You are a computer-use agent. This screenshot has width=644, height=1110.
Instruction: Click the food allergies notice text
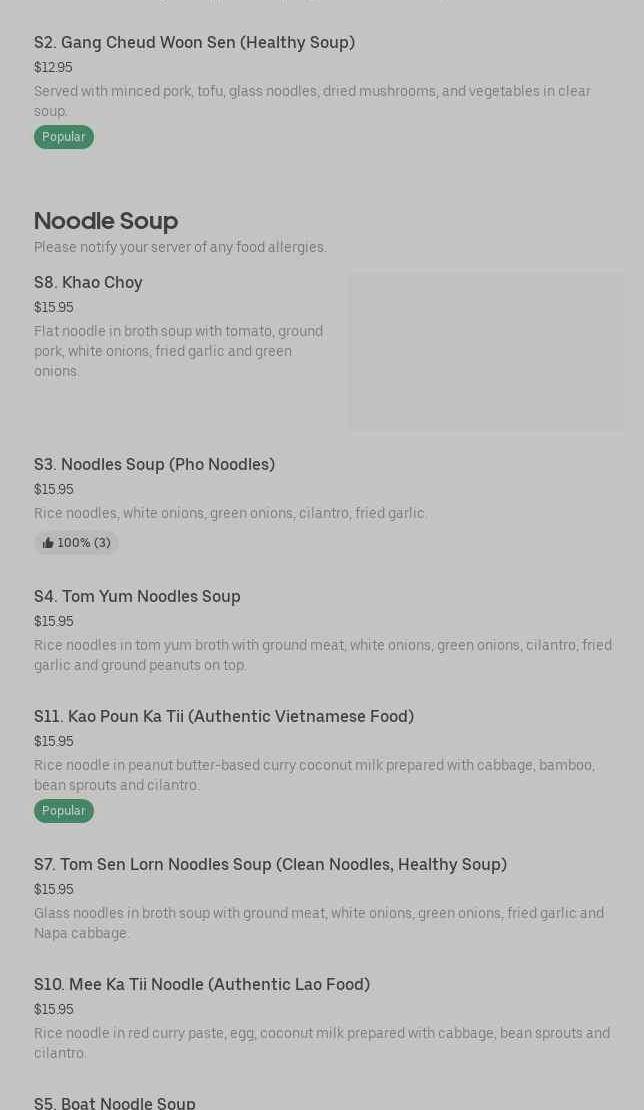(x=180, y=247)
